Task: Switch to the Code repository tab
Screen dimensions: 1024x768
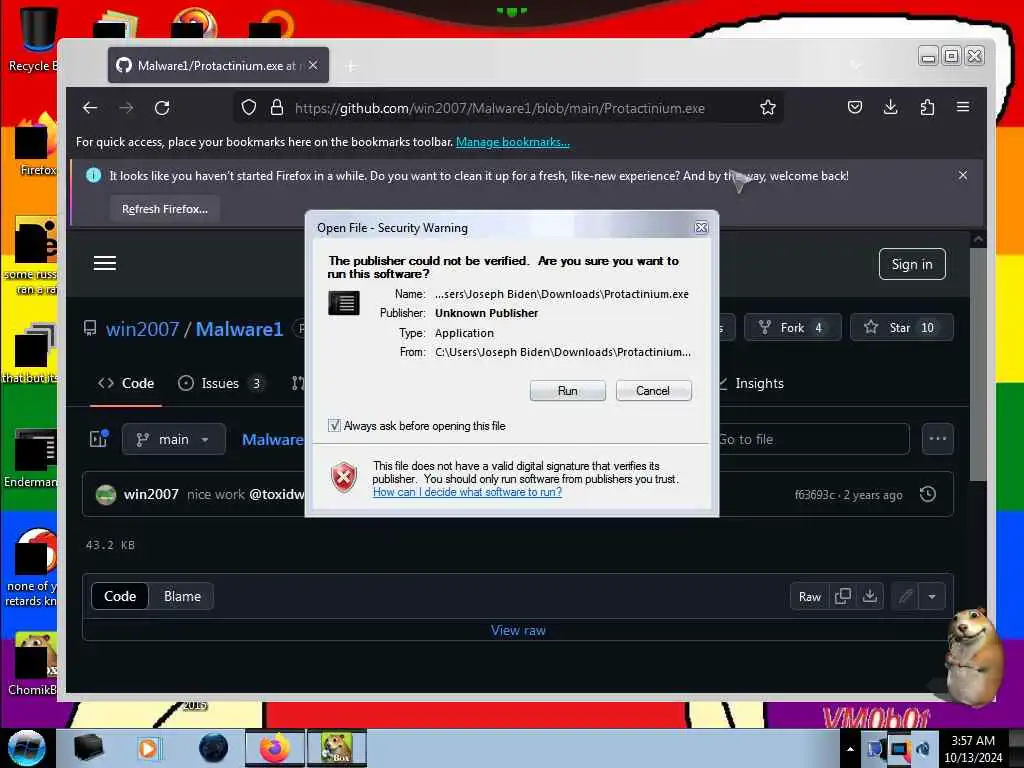Action: tap(126, 383)
